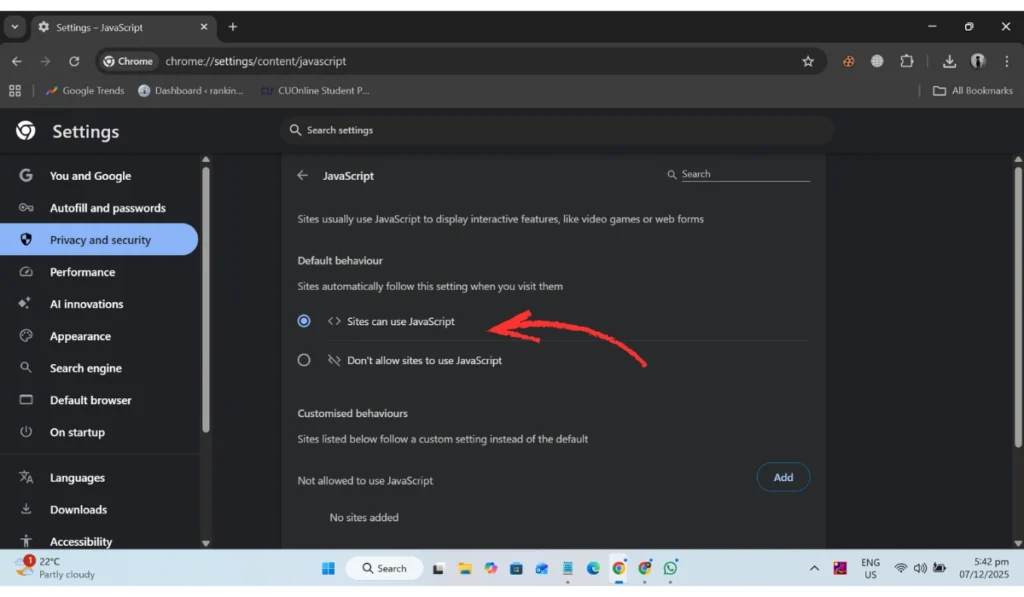Click the Search settings input field
Image resolution: width=1024 pixels, height=597 pixels.
tap(556, 130)
